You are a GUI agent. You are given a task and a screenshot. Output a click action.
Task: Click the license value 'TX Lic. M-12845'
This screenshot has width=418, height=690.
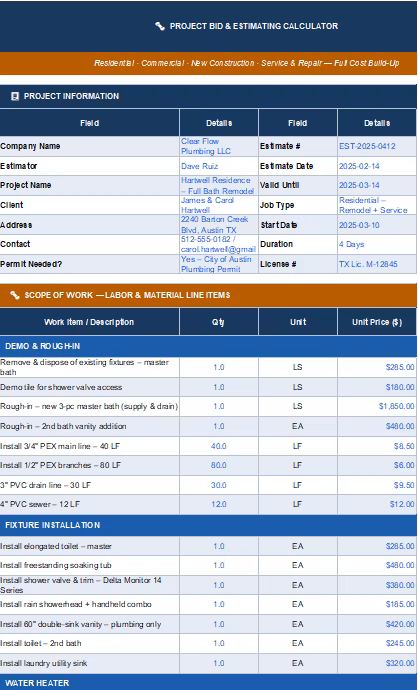click(368, 264)
